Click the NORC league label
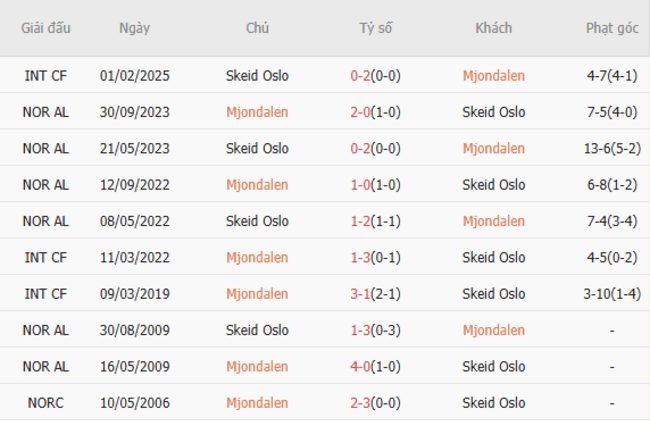The height and width of the screenshot is (426, 650). coord(46,403)
